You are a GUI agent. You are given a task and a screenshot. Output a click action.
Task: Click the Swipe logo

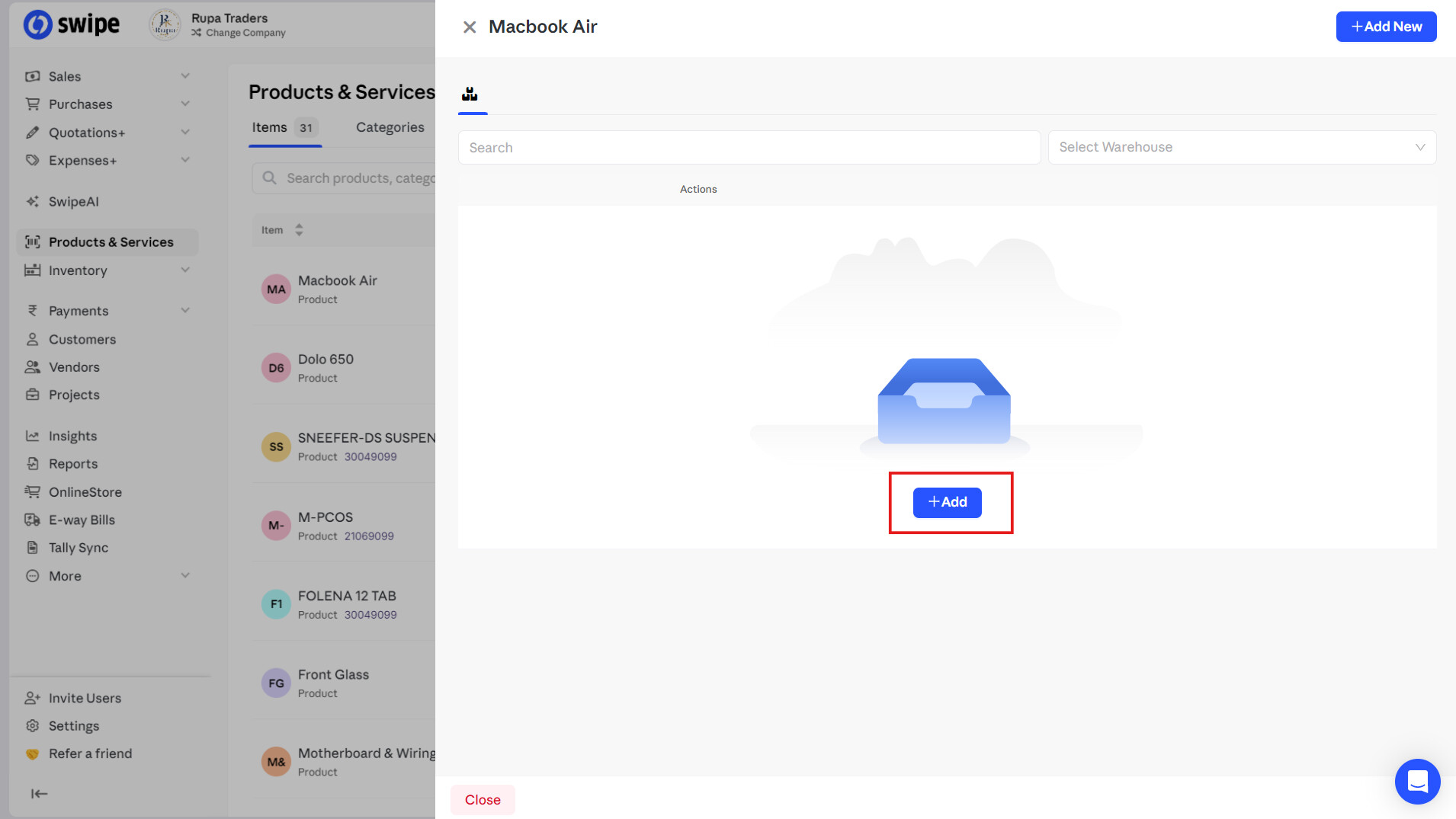click(x=71, y=24)
